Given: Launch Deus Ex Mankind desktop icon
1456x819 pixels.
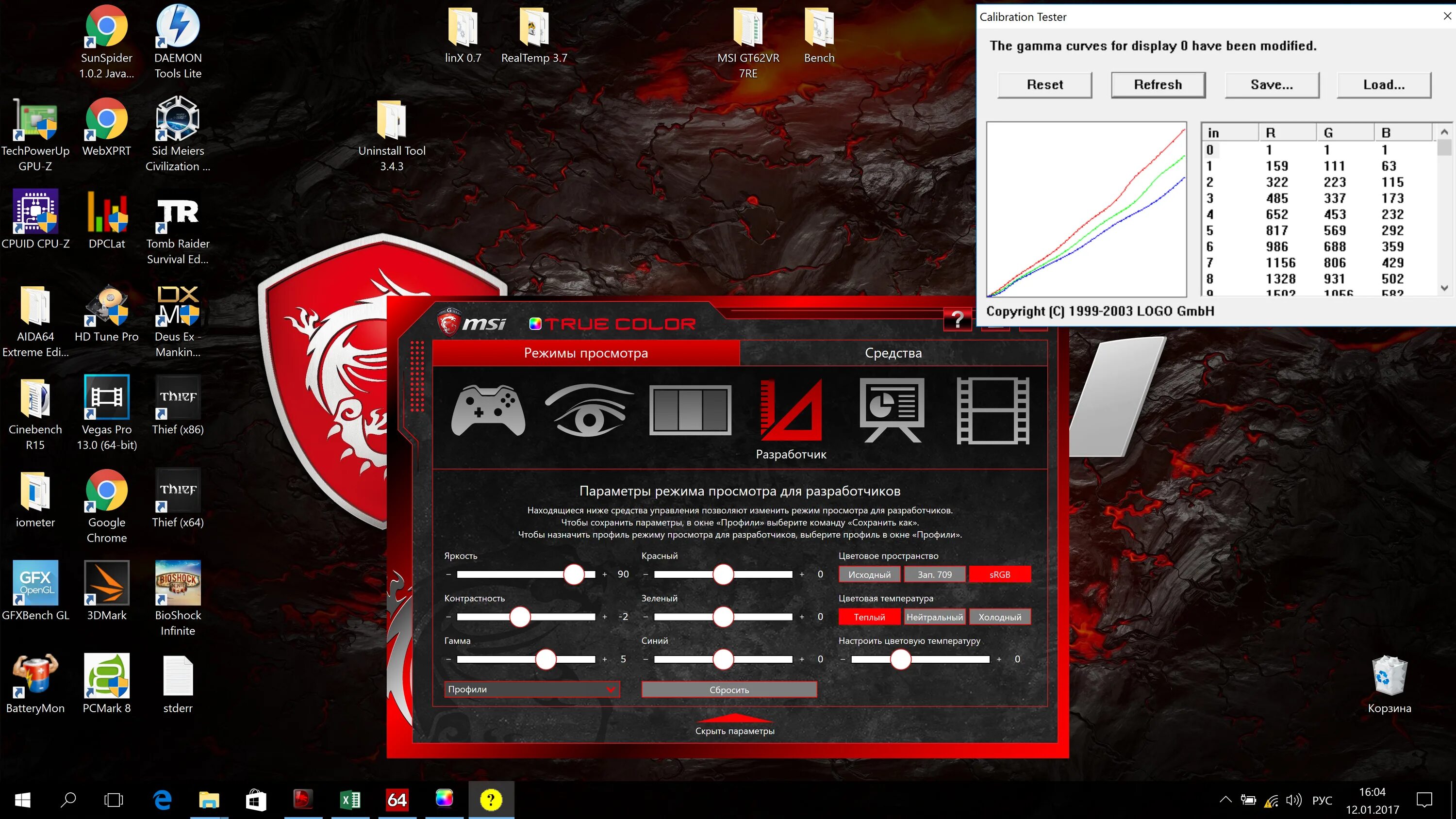Looking at the screenshot, I should tap(178, 321).
